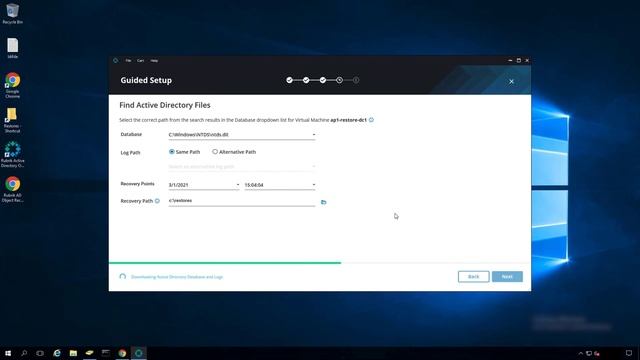The image size is (640, 360).
Task: Select the Restores folder shortcut on desktop
Action: tap(12, 120)
